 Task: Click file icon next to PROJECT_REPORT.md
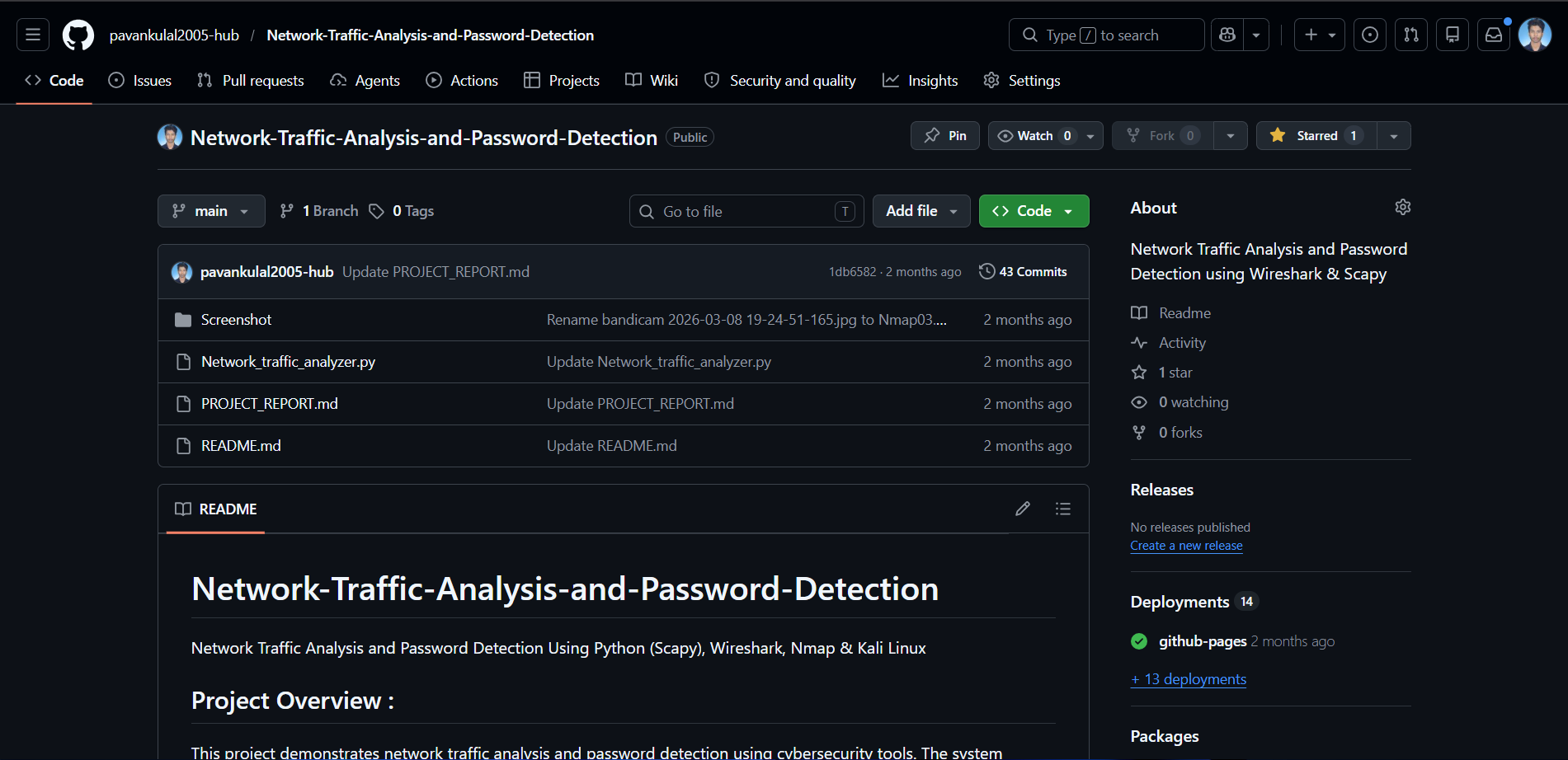pyautogui.click(x=183, y=404)
